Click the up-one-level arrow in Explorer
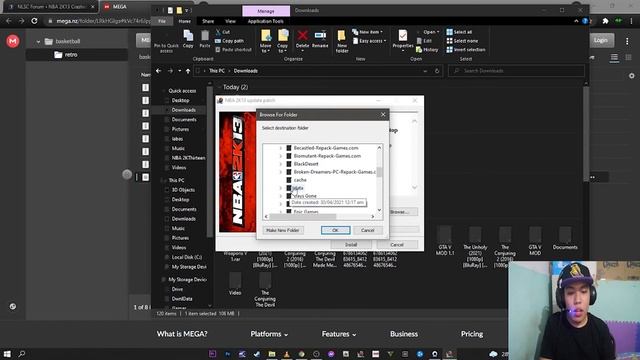The image size is (640, 360). pyautogui.click(x=188, y=71)
